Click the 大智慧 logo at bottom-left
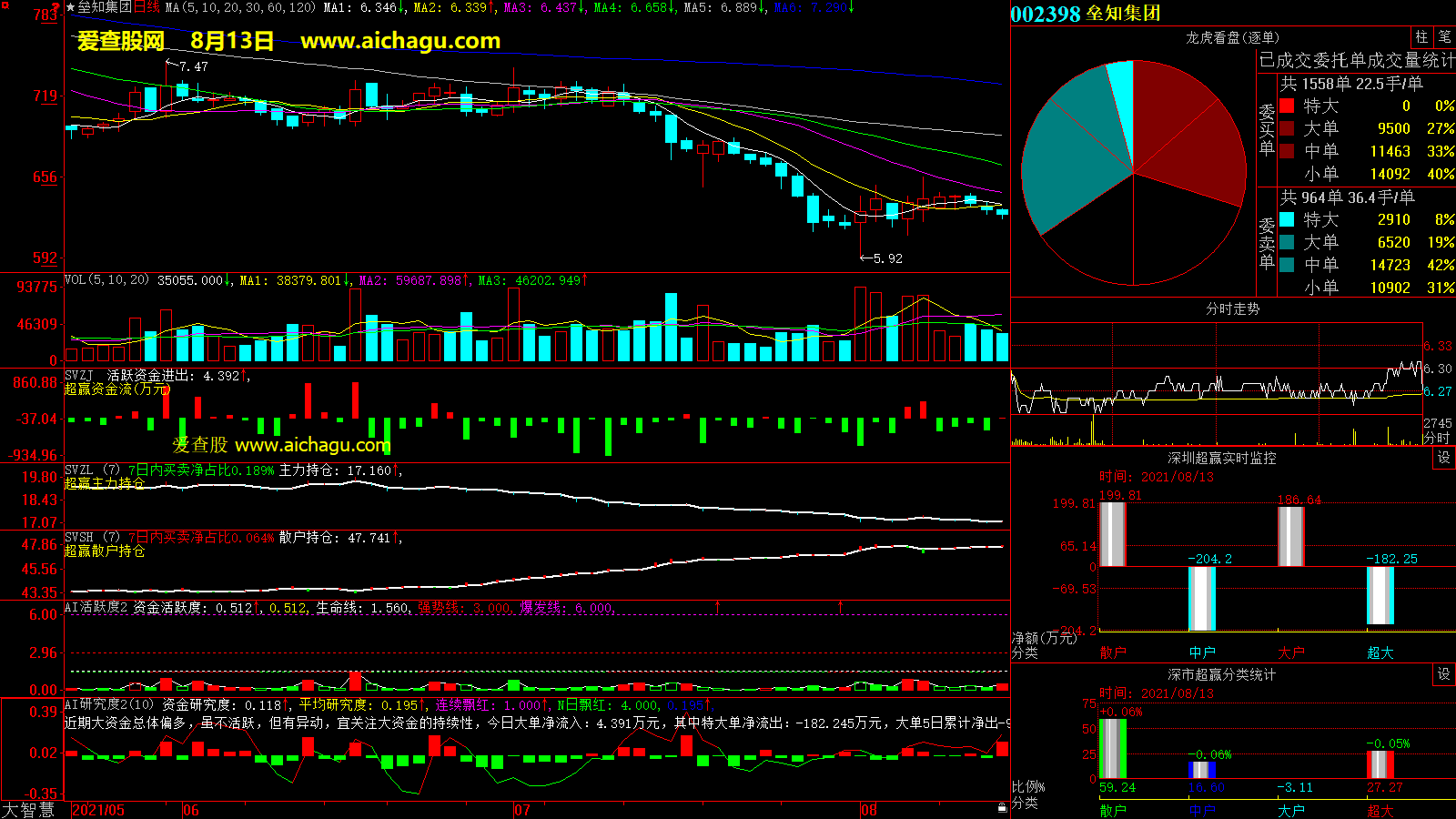The height and width of the screenshot is (819, 1456). [x=28, y=810]
